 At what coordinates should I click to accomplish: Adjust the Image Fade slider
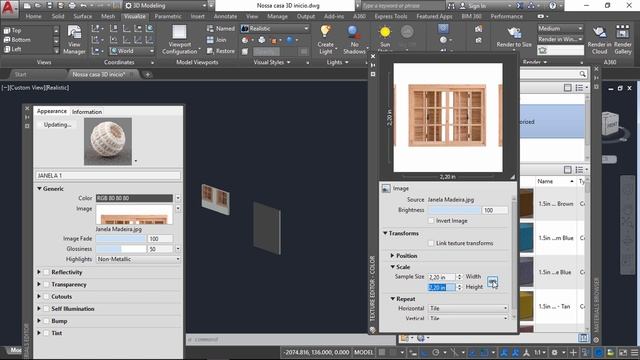point(121,238)
